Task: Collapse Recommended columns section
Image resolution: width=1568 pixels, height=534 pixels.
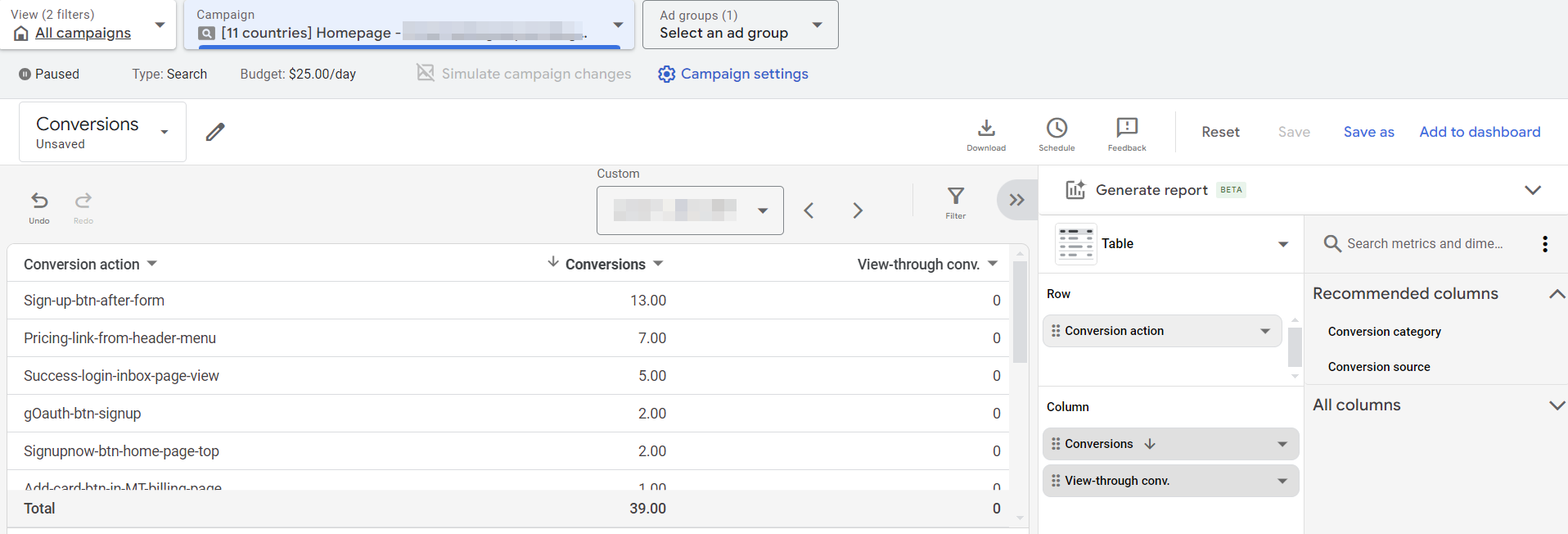Action: tap(1557, 293)
